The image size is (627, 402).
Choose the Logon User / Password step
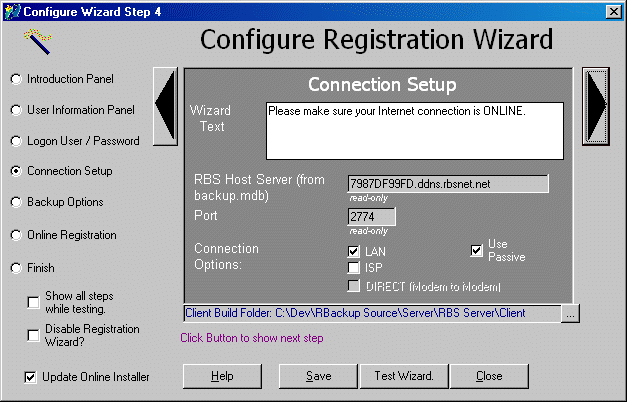point(16,141)
